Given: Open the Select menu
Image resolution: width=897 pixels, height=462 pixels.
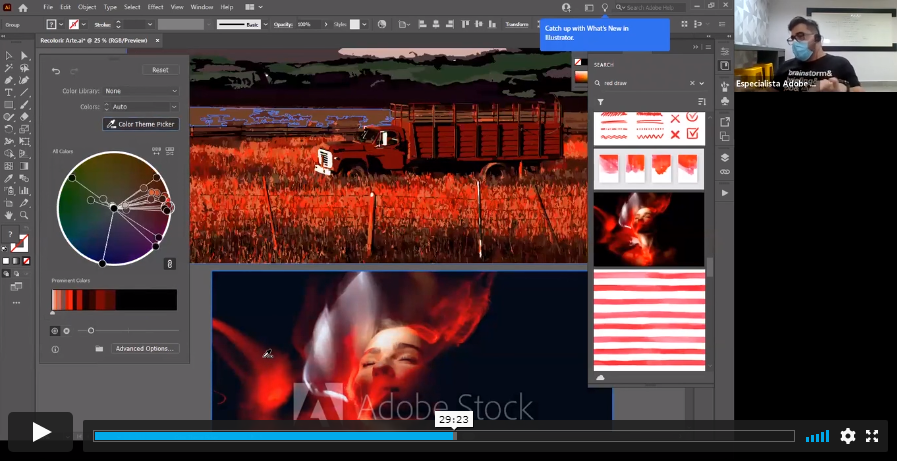Looking at the screenshot, I should coord(132,7).
